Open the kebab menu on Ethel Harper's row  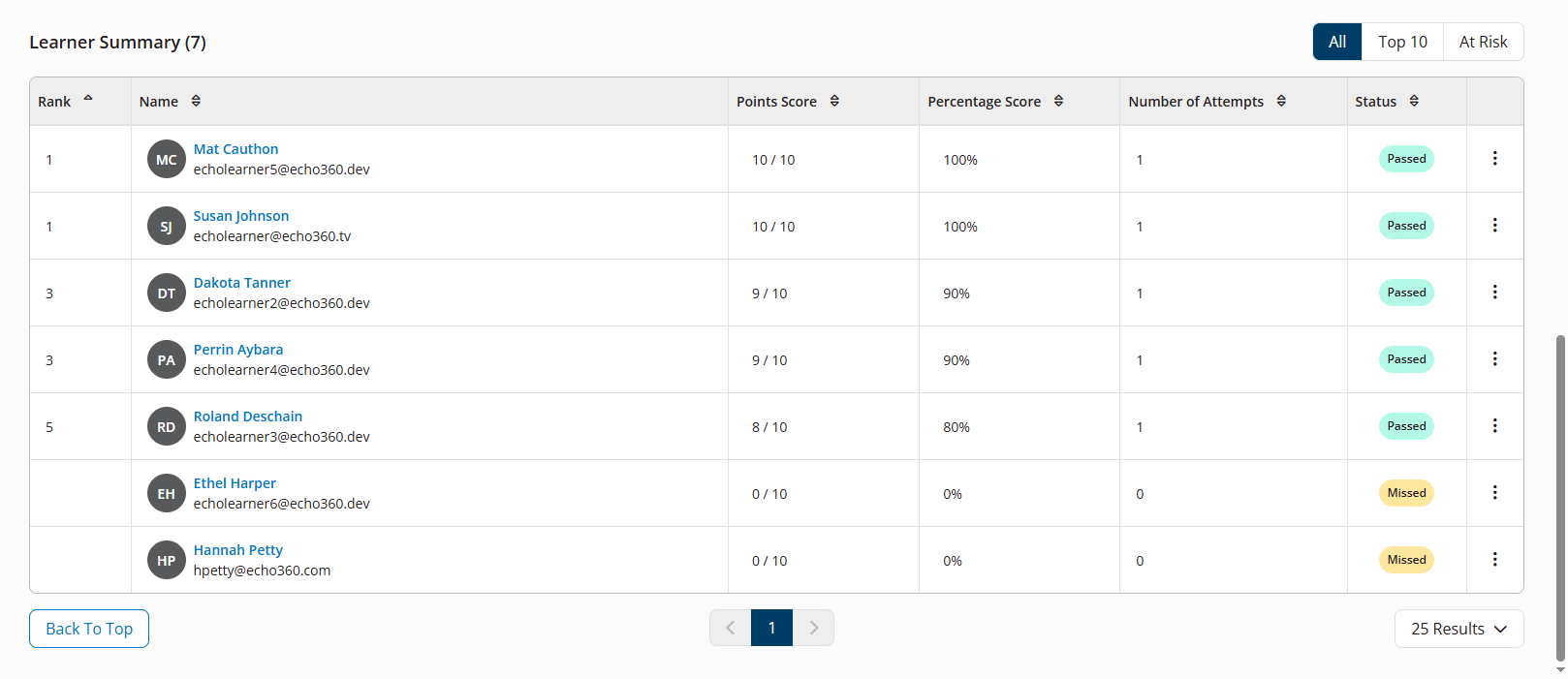[1494, 492]
